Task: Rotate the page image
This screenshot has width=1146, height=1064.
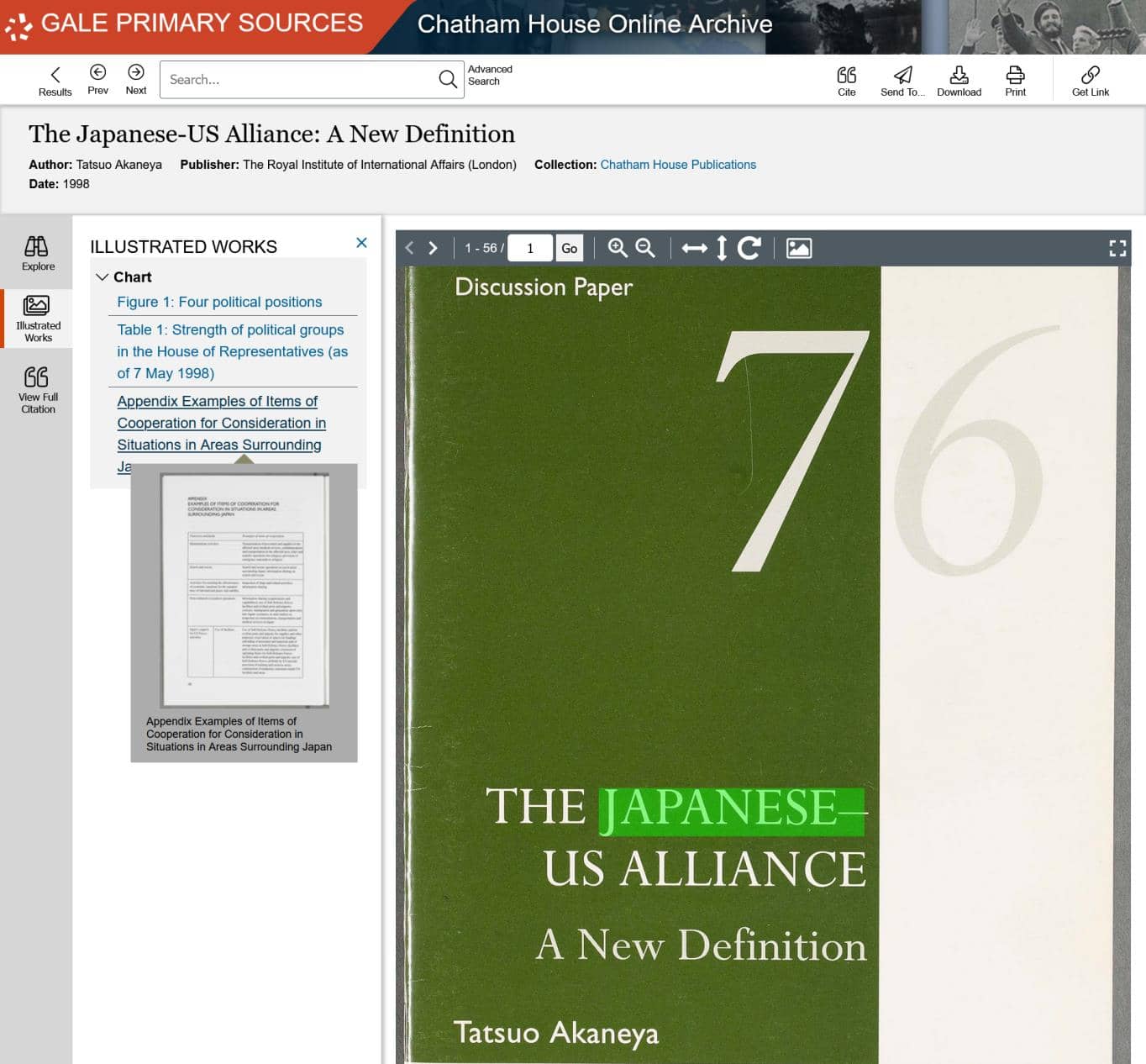Action: (x=749, y=248)
